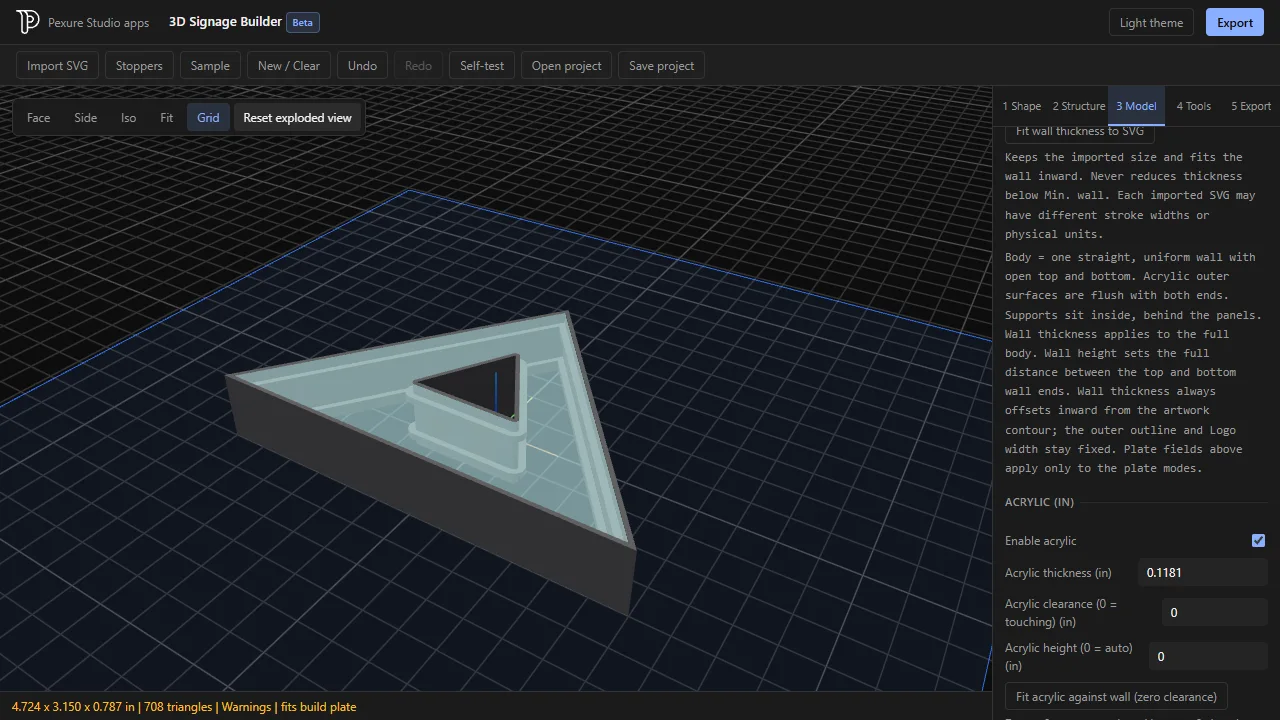The width and height of the screenshot is (1280, 720).
Task: Switch viewport to Face view
Action: tap(38, 118)
